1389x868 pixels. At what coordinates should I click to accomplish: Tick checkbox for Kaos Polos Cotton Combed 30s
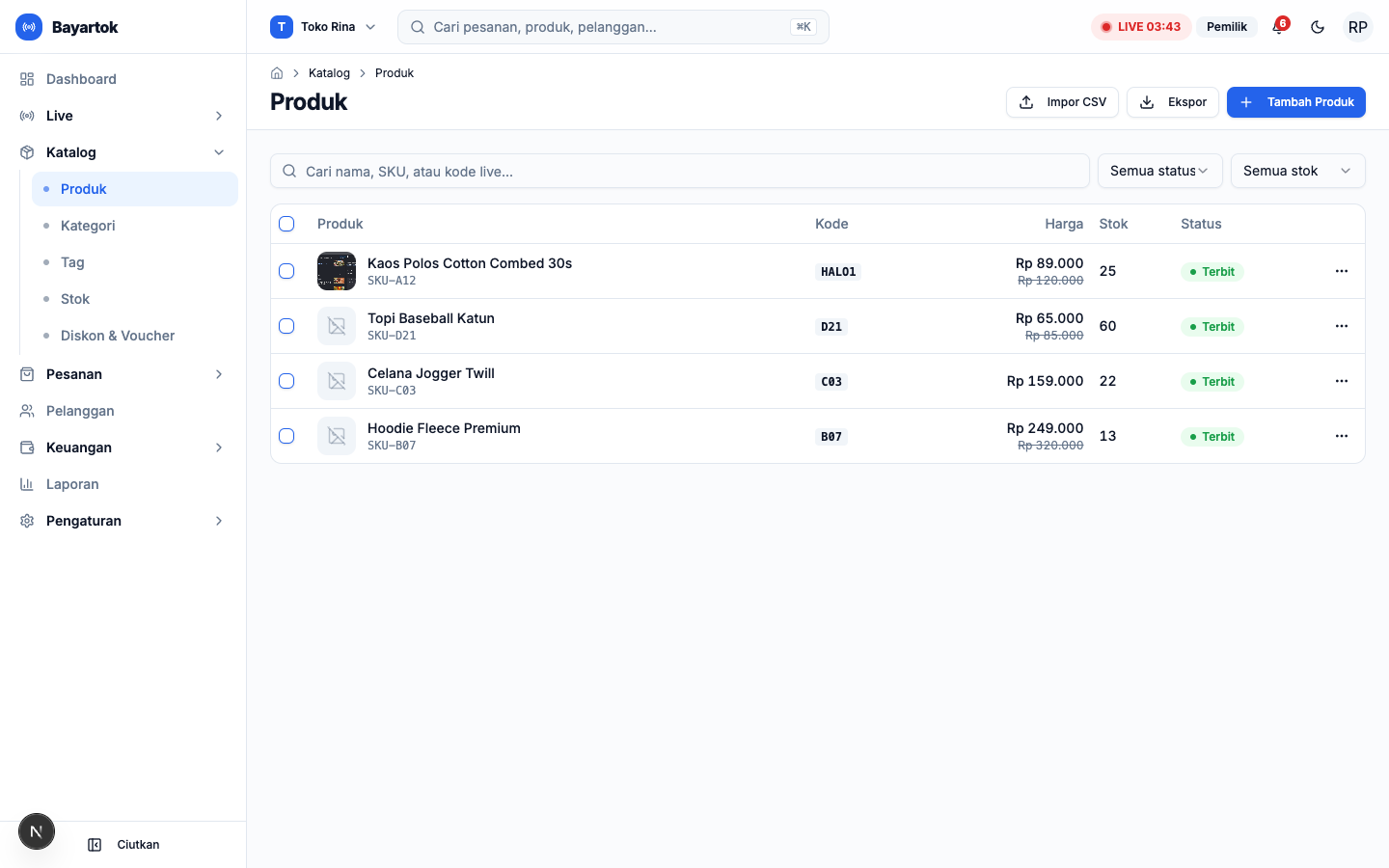point(286,271)
